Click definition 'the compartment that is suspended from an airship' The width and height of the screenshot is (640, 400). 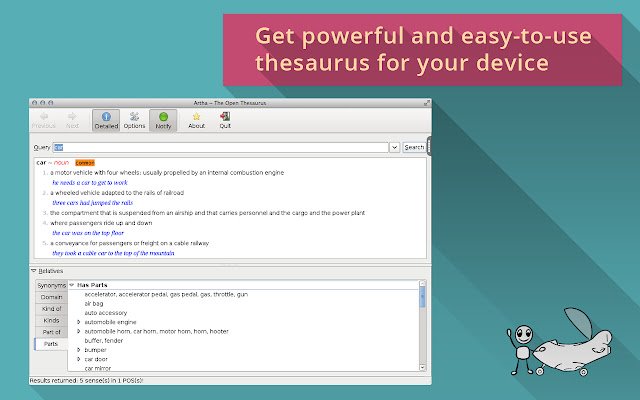[207, 213]
